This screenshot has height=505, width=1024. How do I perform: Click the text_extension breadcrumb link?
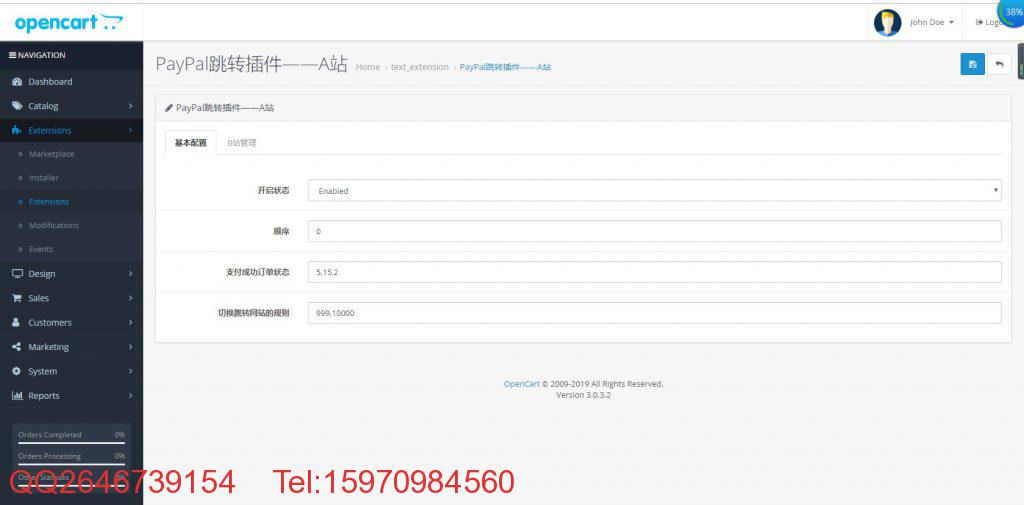click(419, 67)
